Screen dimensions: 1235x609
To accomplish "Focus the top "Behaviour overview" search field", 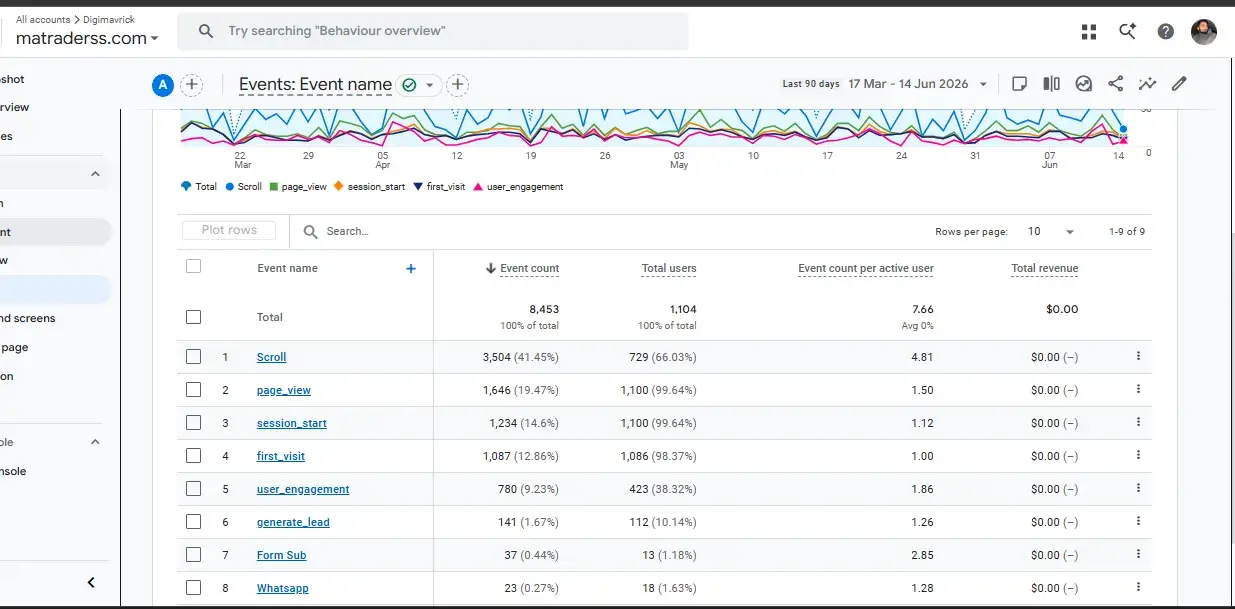I will [x=433, y=31].
